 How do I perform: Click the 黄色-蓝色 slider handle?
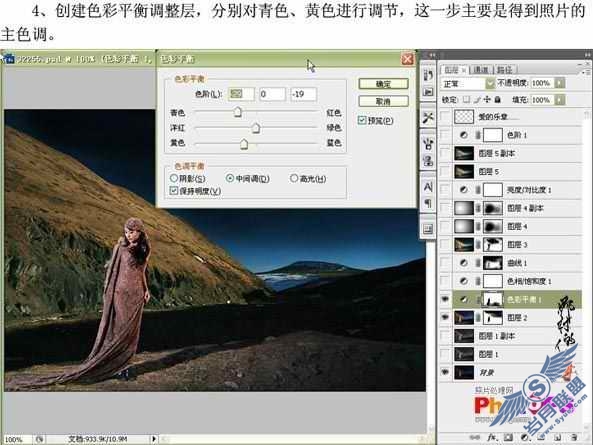244,144
